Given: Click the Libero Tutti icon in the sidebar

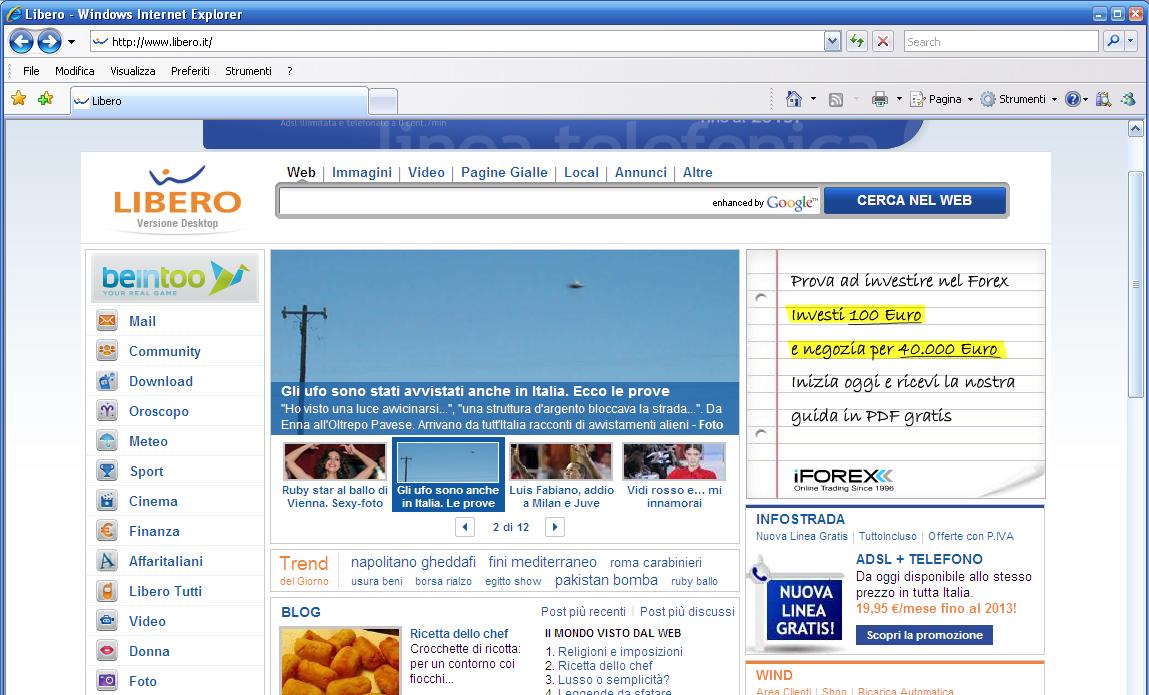Looking at the screenshot, I should (x=107, y=591).
